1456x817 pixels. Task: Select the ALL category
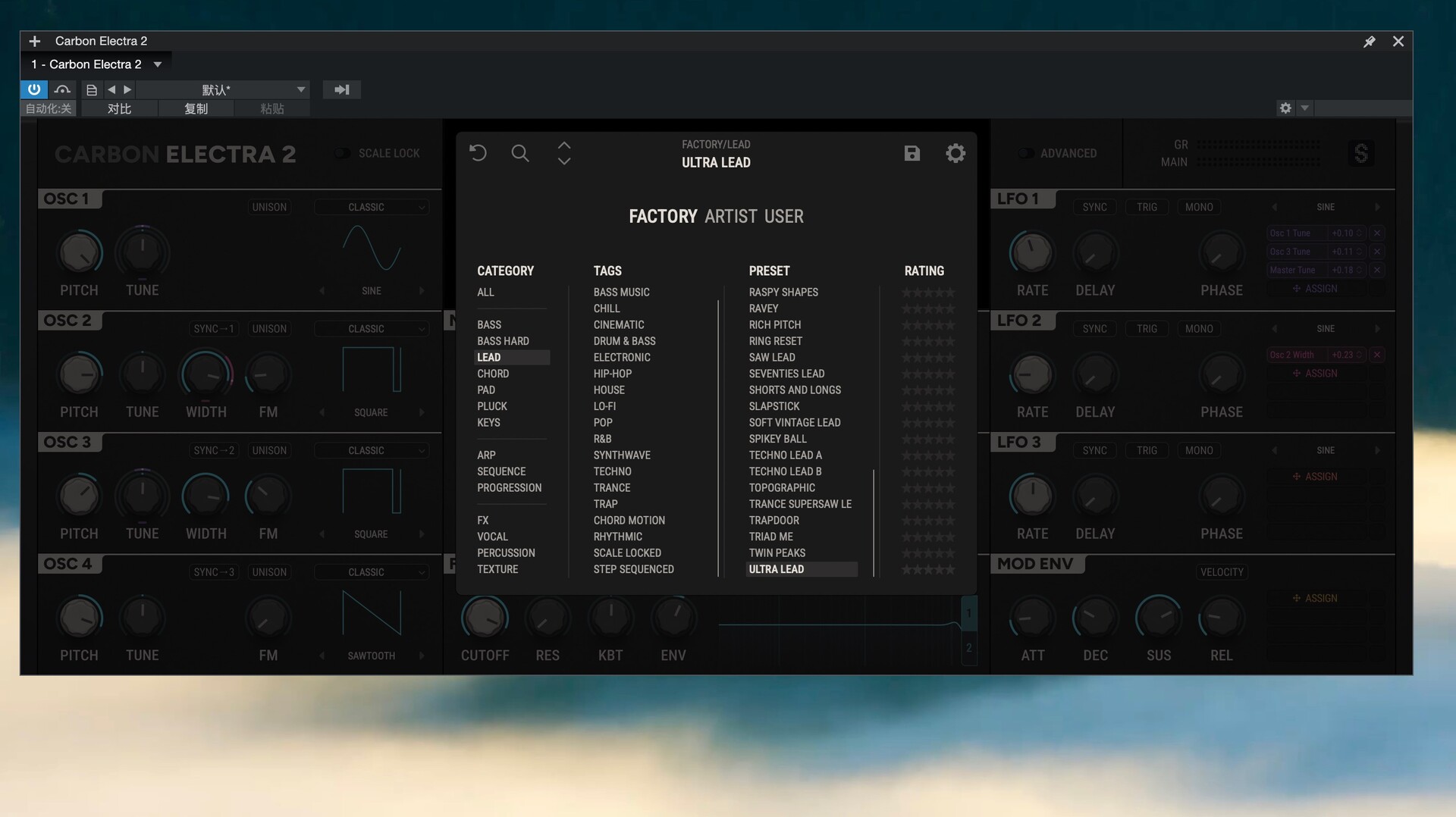pos(485,293)
